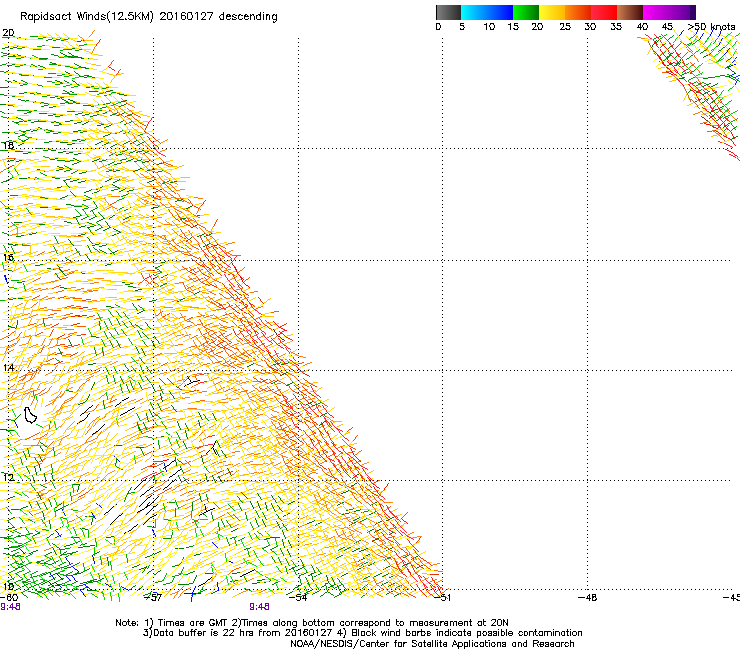Screen dimensions: 740x650
Task: Click the '-48' longitude axis label
Action: 587,597
